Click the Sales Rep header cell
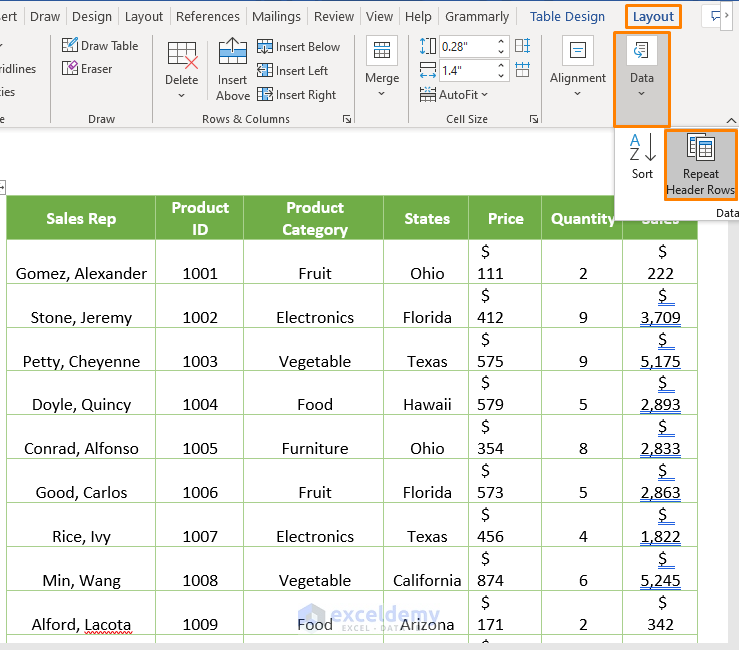739x650 pixels. coord(81,219)
